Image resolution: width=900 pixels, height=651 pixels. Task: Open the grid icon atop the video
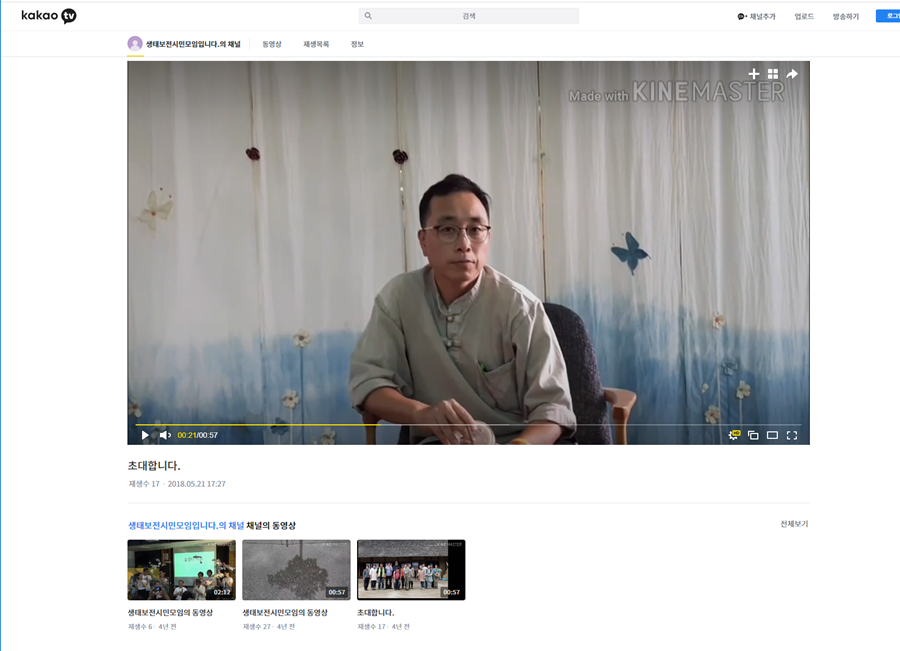[x=773, y=74]
